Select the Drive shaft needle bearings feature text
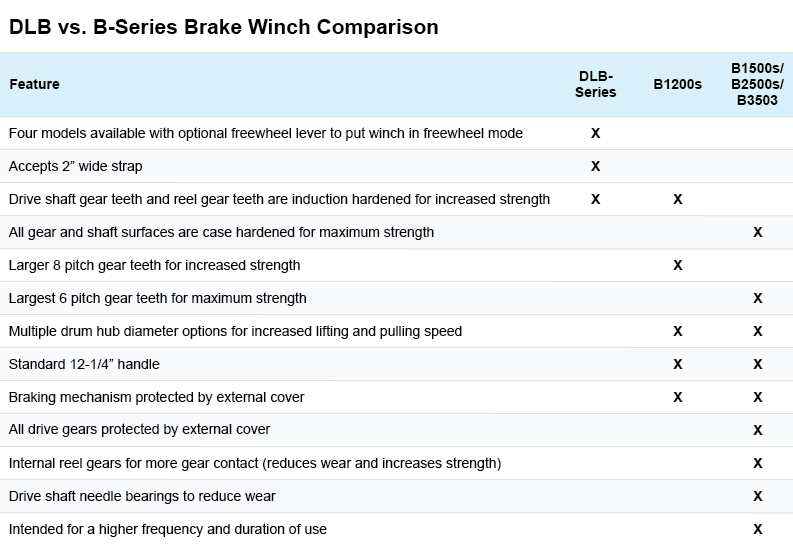Screen dimensions: 793x544 (142, 496)
